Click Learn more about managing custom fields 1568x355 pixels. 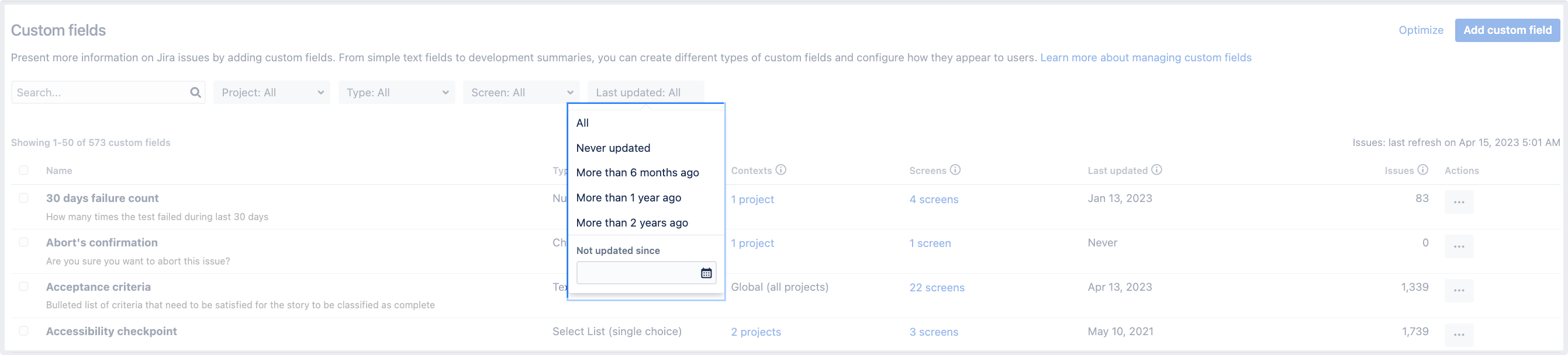(1146, 57)
